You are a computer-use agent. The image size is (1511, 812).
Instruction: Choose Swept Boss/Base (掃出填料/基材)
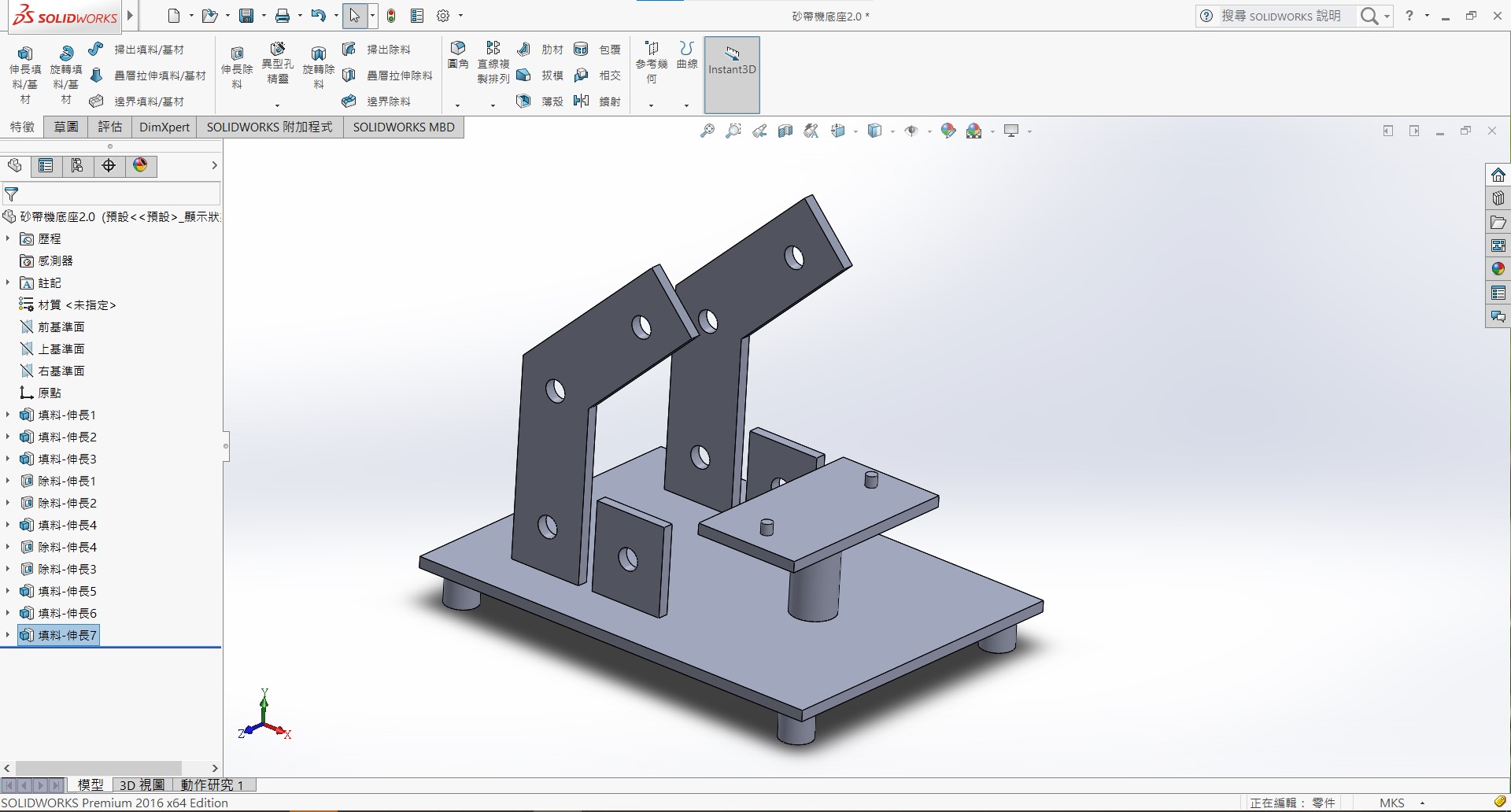coord(136,50)
